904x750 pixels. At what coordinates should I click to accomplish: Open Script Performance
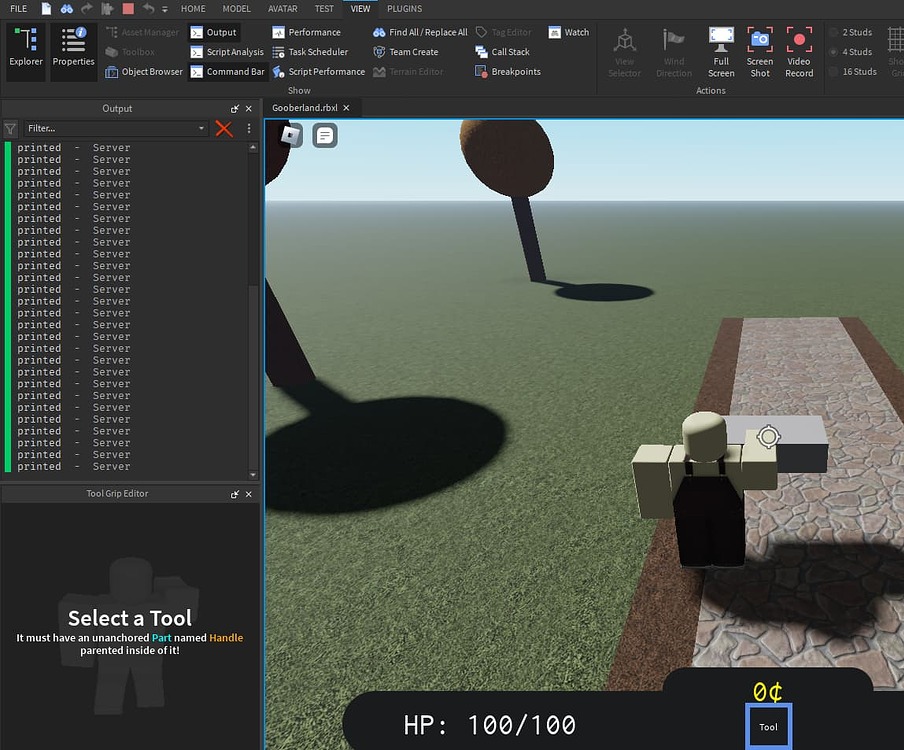pos(319,71)
